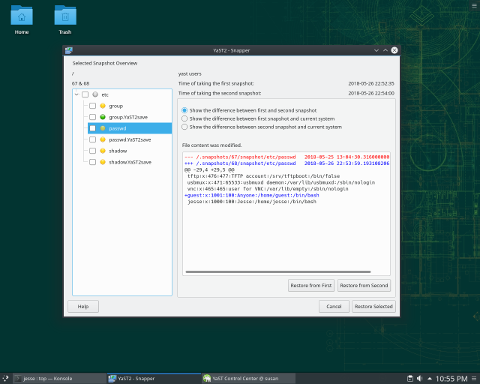Screen dimensions: 480x384
Task: Select difference between first snapshot and current system
Action: click(184, 119)
